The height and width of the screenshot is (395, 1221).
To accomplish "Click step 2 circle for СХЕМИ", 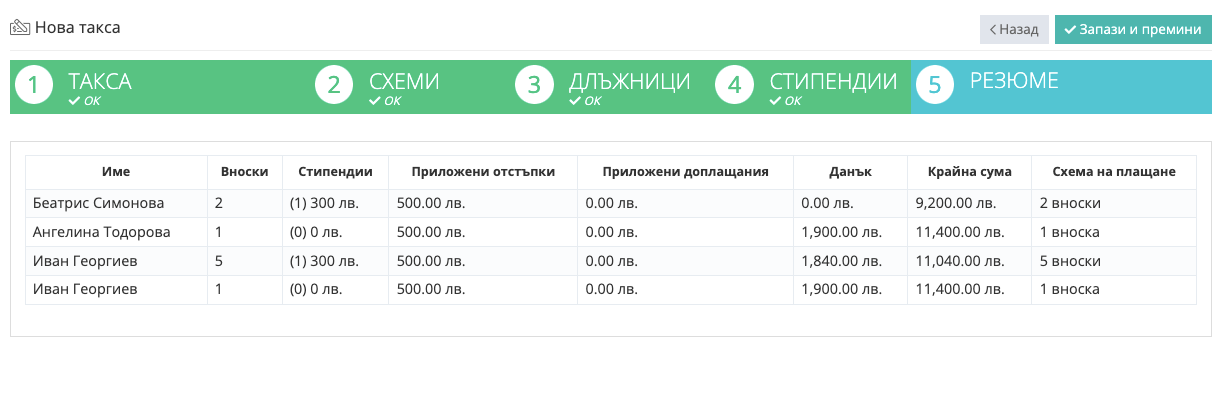I will pyautogui.click(x=334, y=86).
